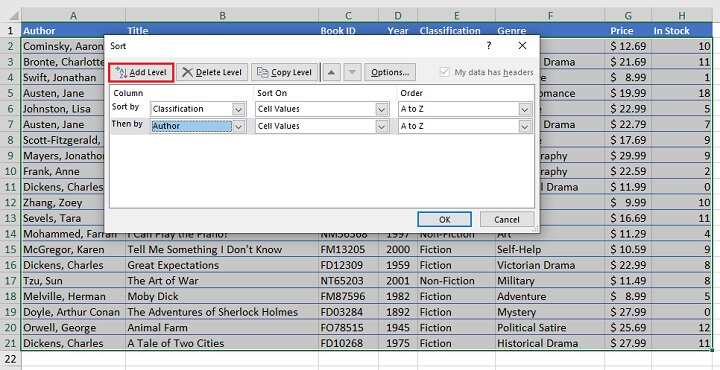The height and width of the screenshot is (370, 720).
Task: Click cell 'Great Expectations'
Action: (x=222, y=265)
